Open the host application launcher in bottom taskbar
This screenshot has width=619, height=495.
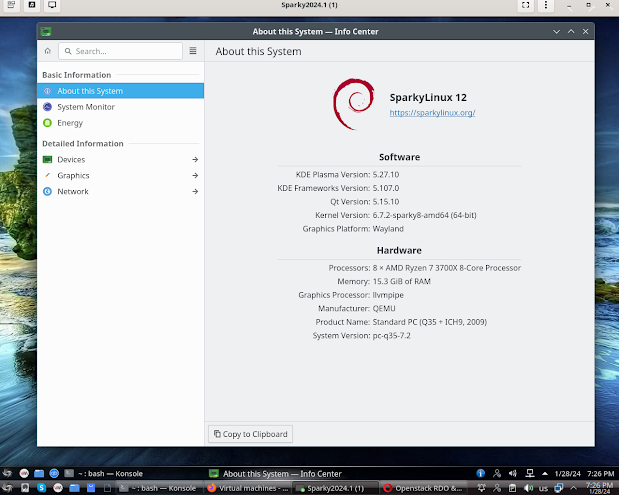7,488
